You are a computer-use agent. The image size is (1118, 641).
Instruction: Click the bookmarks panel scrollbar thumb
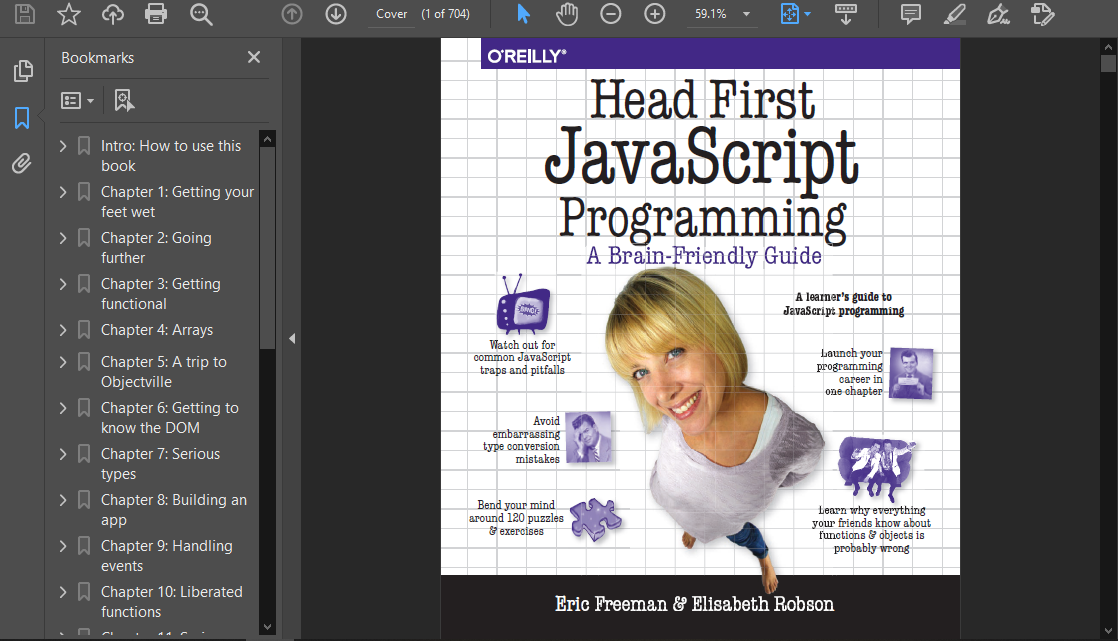[267, 247]
